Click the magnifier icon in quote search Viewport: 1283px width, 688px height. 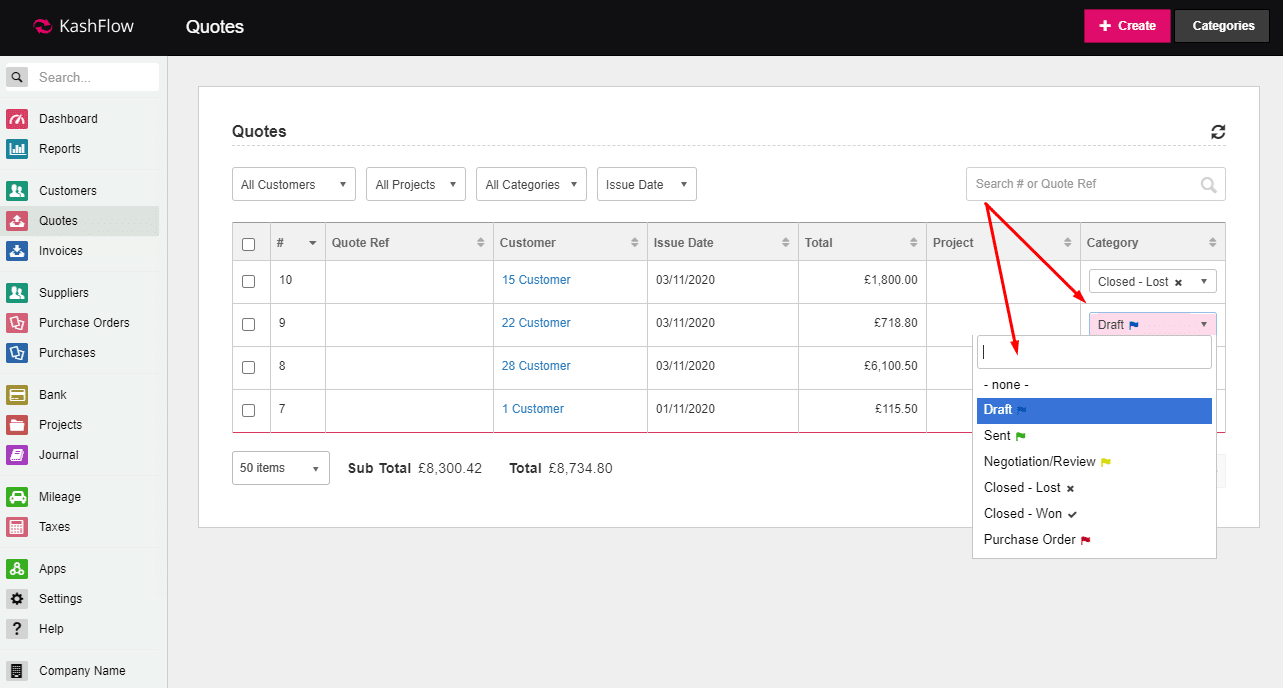click(1208, 184)
